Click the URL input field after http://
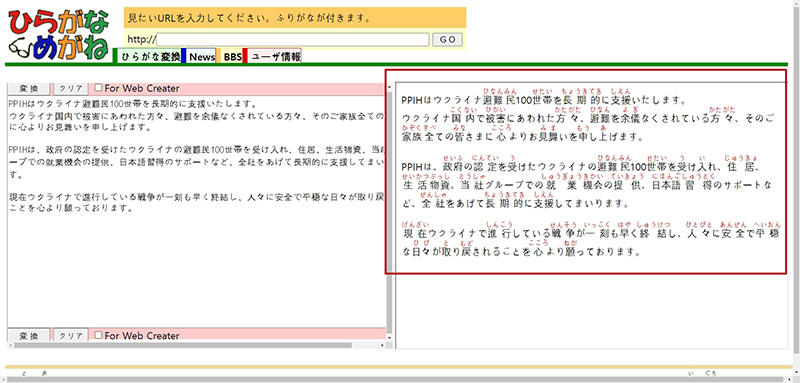Image resolution: width=800 pixels, height=383 pixels. pos(293,40)
